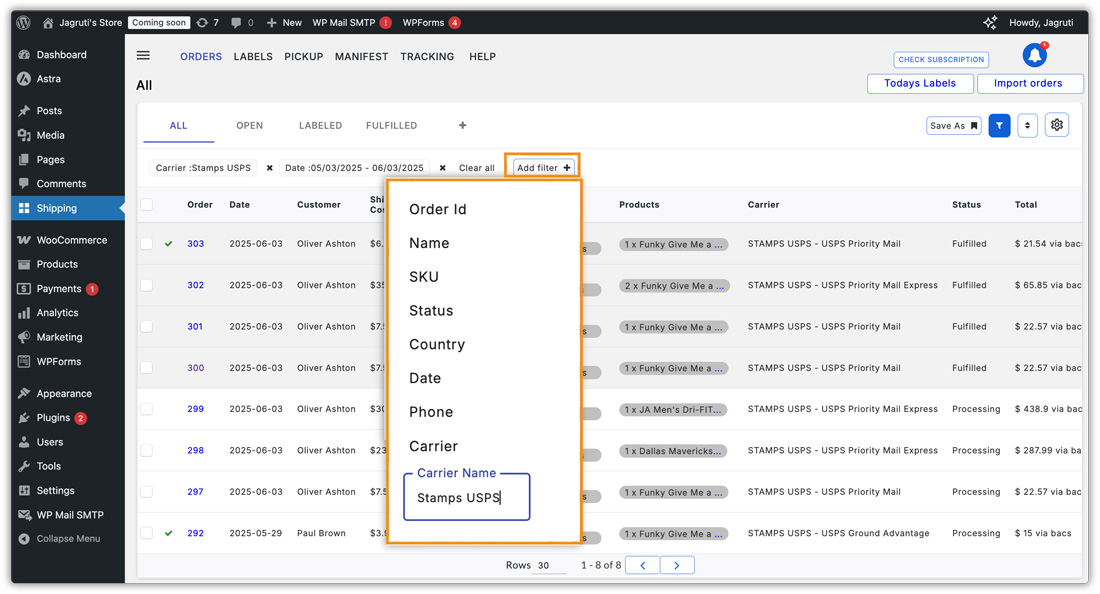Select checkbox for order 297

point(147,492)
